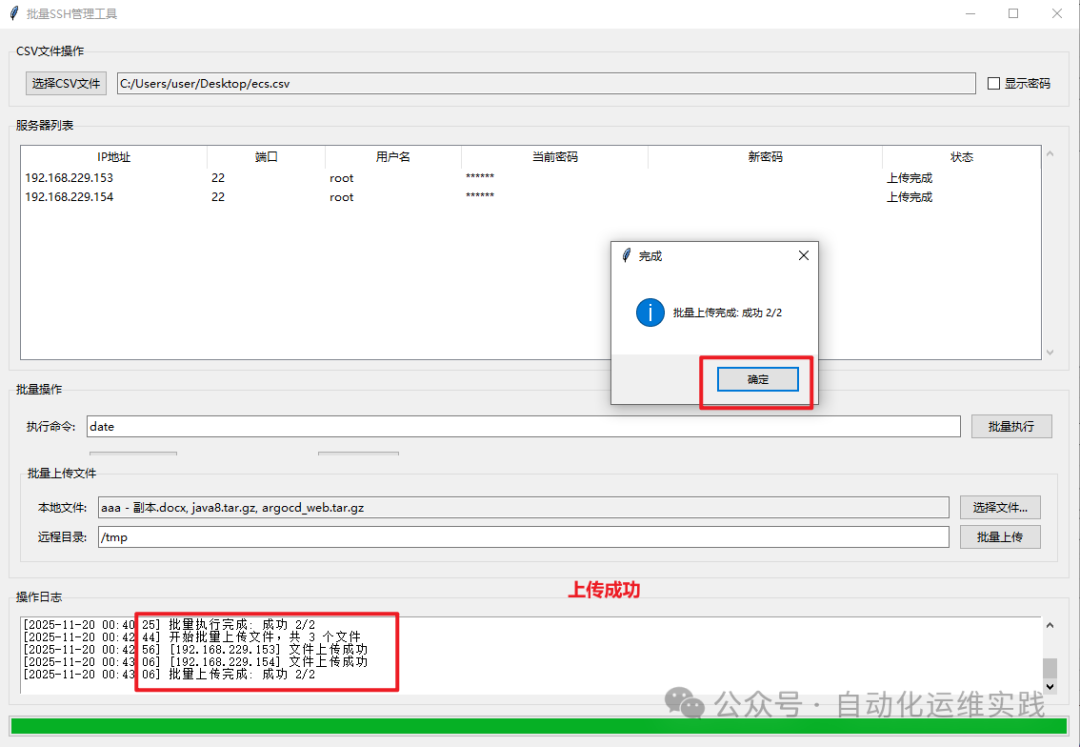
Task: Click the root username in the 192.168.229.153 row
Action: click(342, 178)
